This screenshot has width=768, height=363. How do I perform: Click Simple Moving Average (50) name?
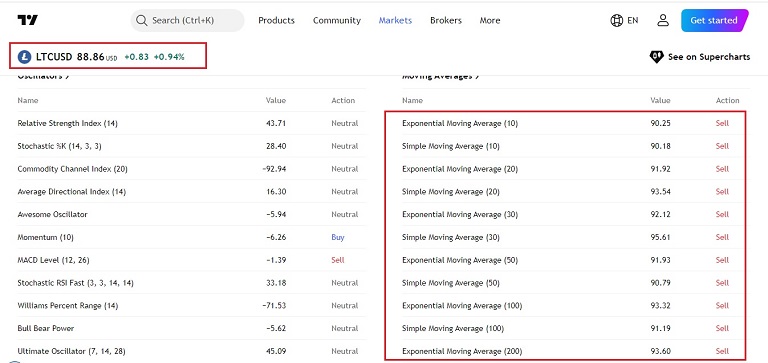point(451,283)
